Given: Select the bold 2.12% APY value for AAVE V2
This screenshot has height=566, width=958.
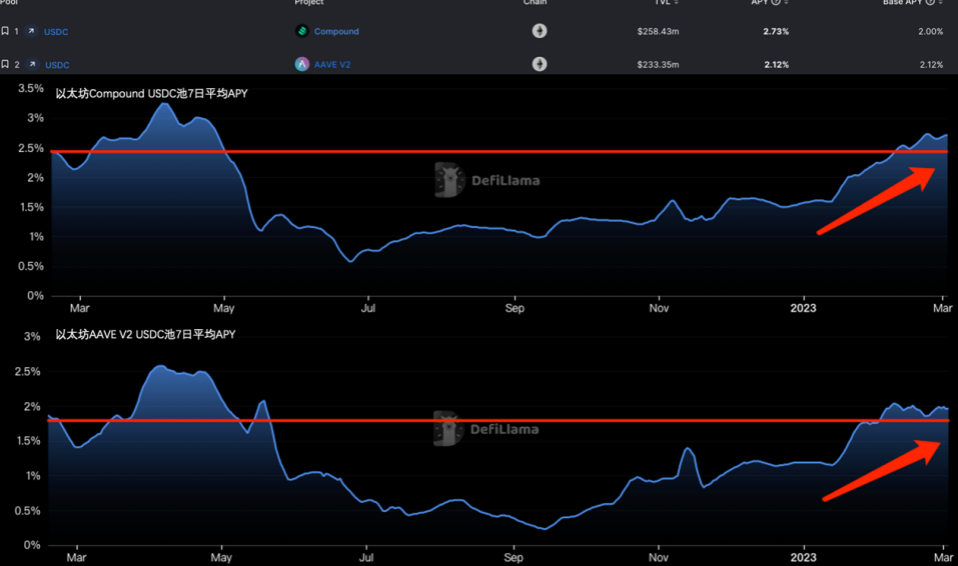Looking at the screenshot, I should pos(777,64).
